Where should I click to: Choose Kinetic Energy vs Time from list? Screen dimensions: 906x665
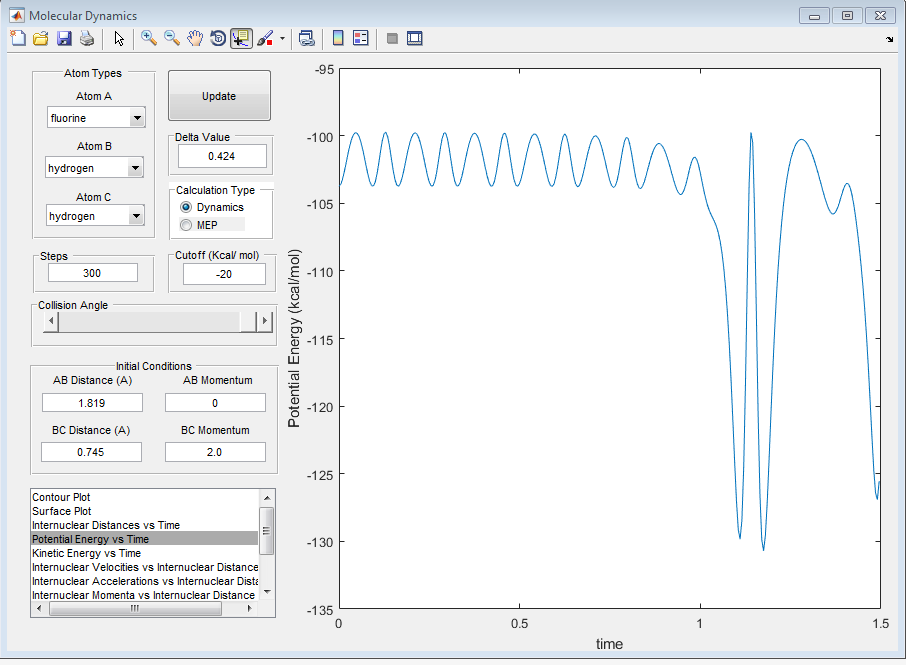tap(86, 553)
